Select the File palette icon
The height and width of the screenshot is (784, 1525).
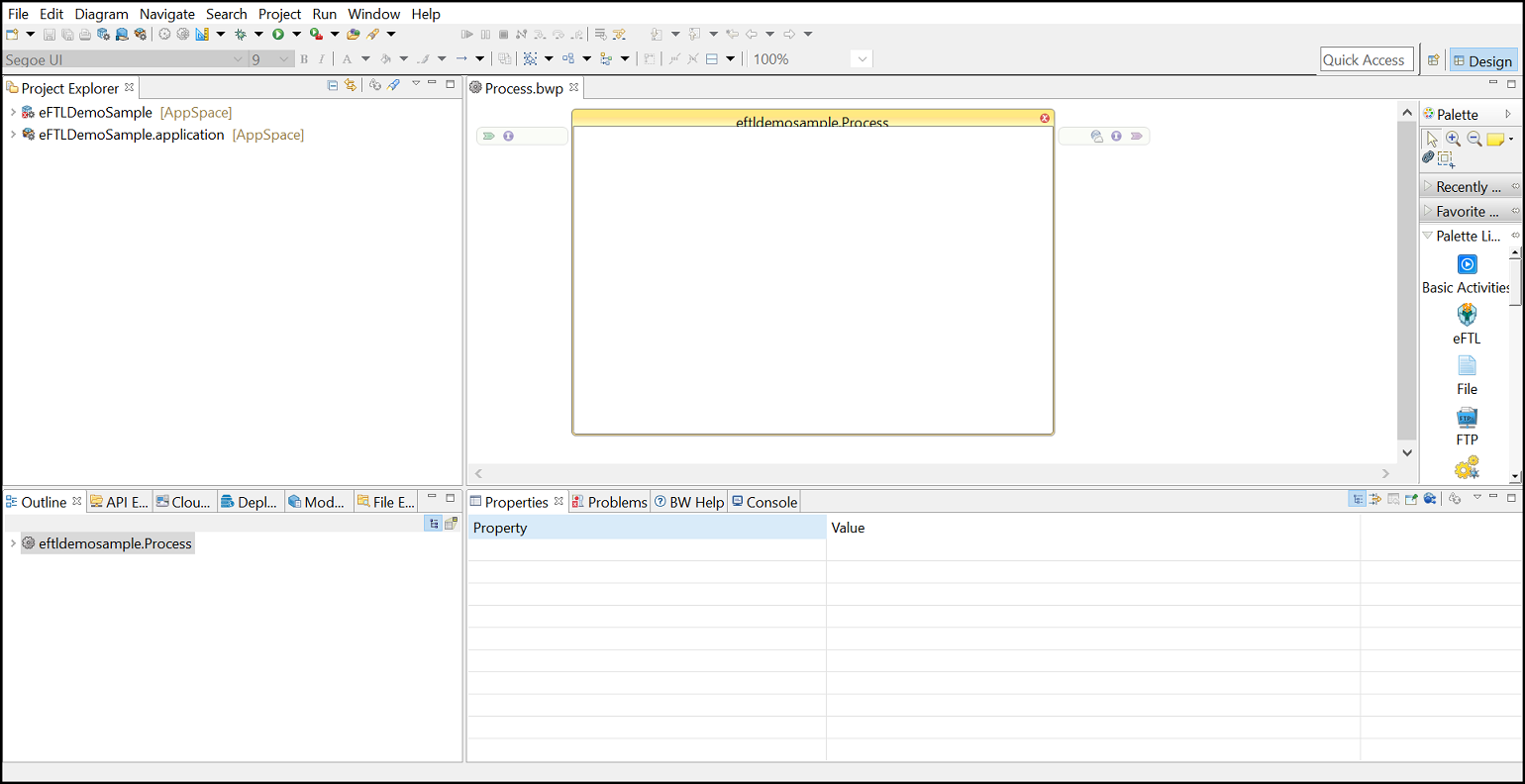point(1467,366)
